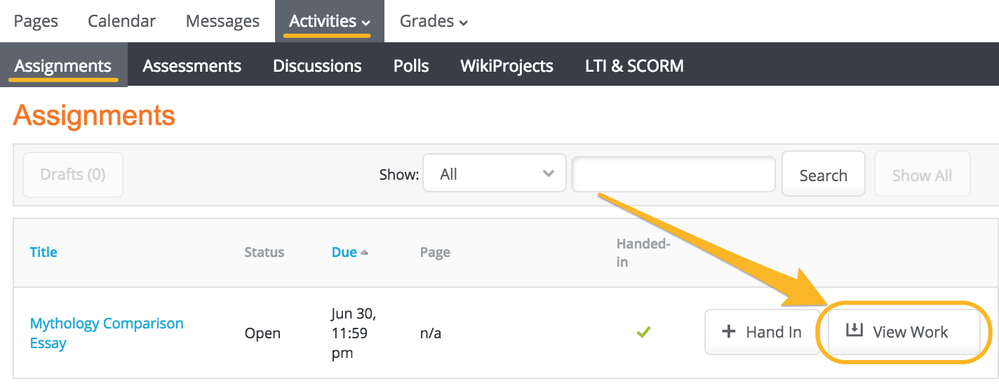The width and height of the screenshot is (999, 389).
Task: Expand the Grades menu chevron
Action: click(464, 23)
